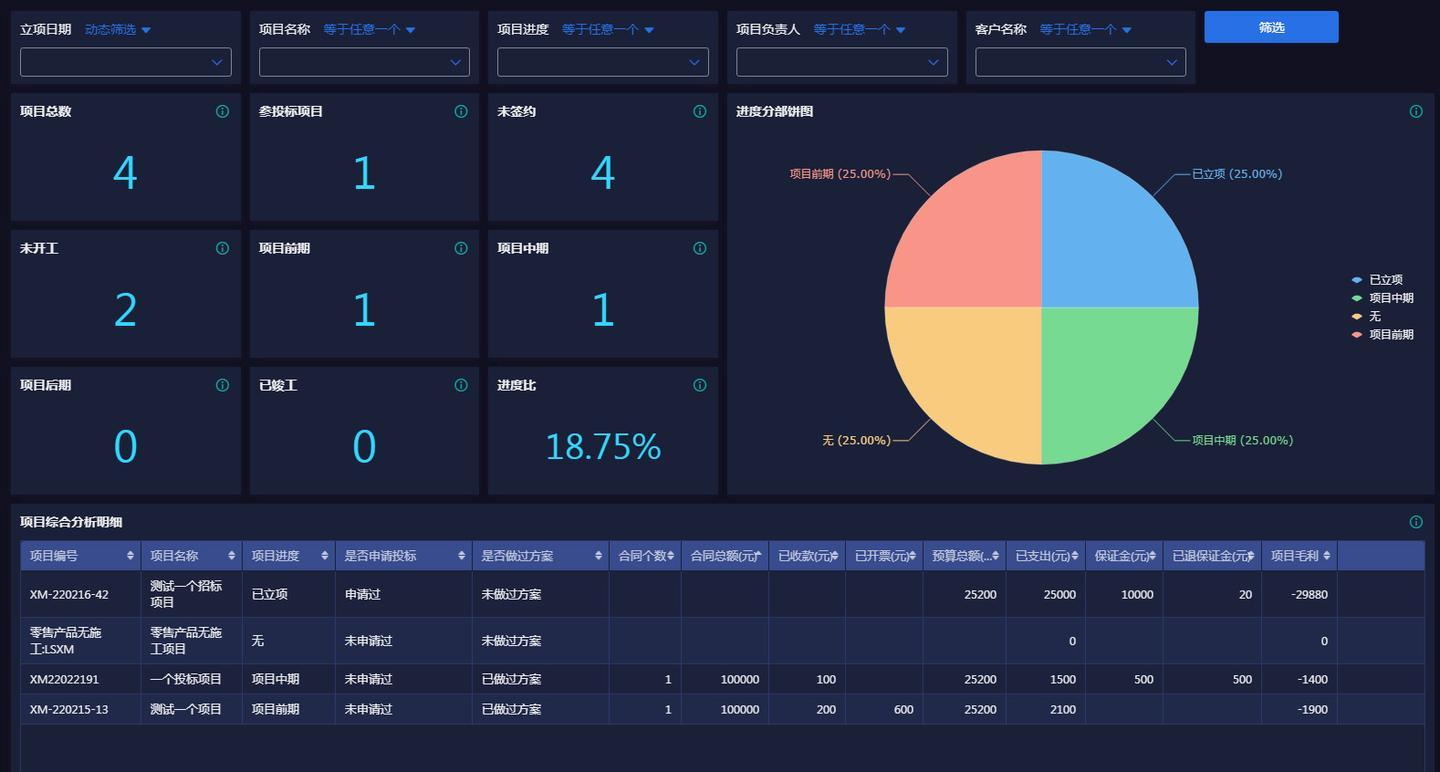Click the 项目综合分析明细 info icon
The width and height of the screenshot is (1440, 772).
[1416, 521]
